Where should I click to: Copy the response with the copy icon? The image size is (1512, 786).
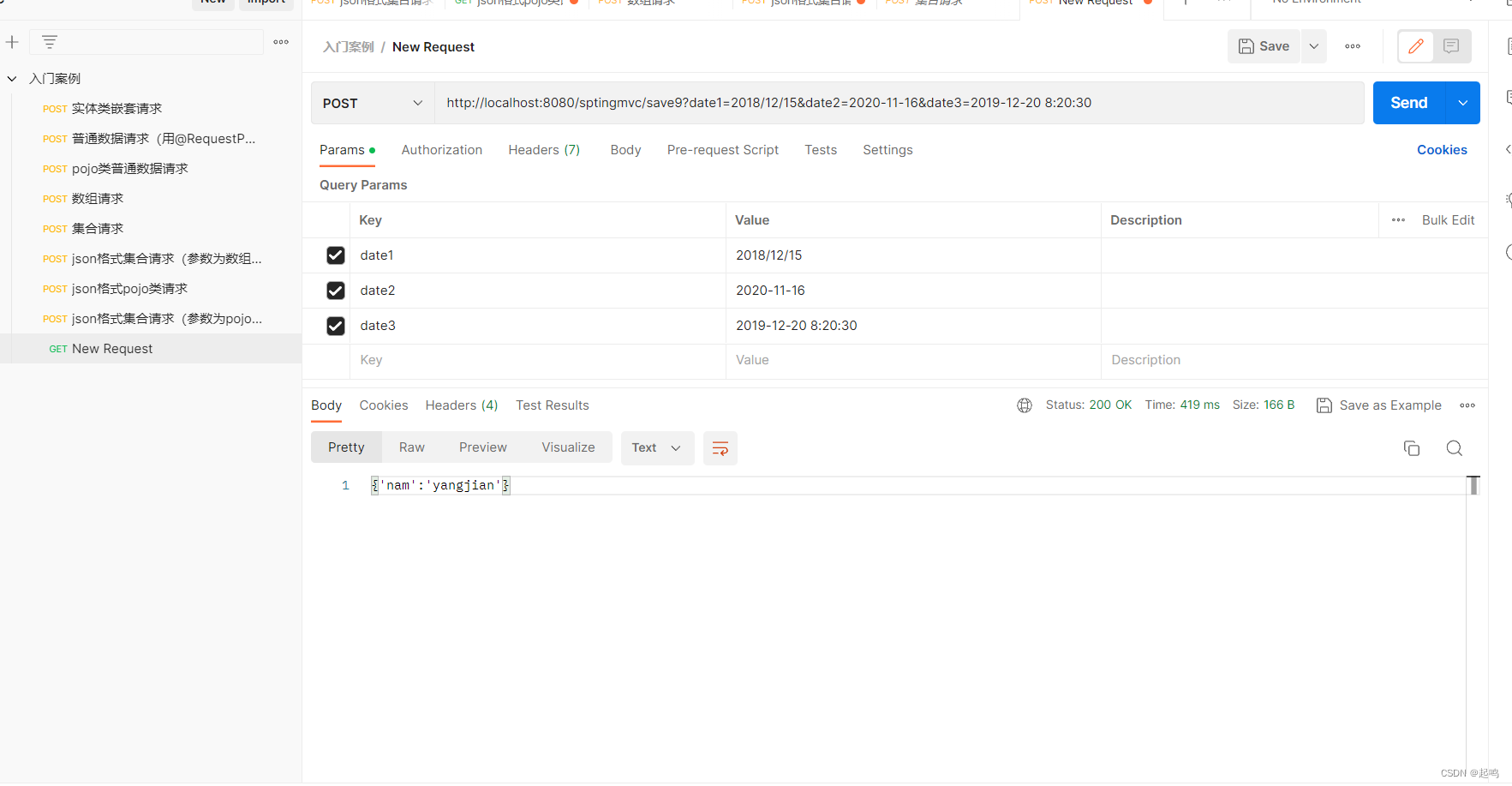pyautogui.click(x=1412, y=448)
